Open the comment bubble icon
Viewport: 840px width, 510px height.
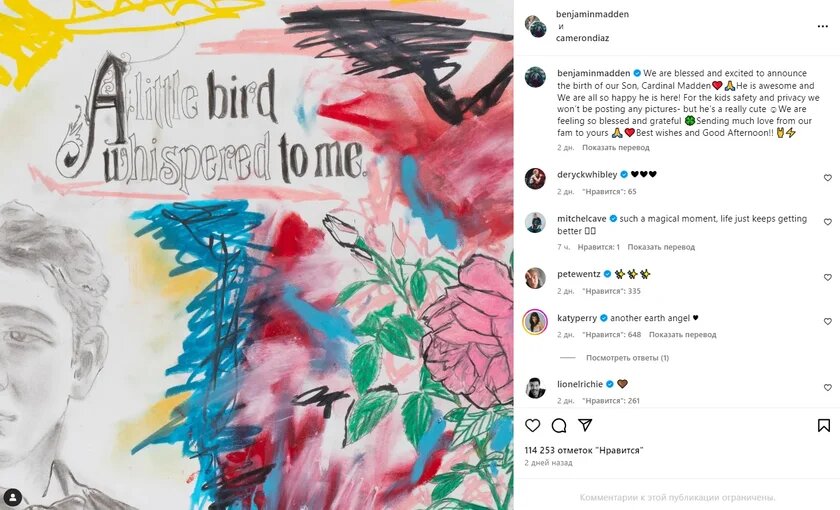click(559, 425)
